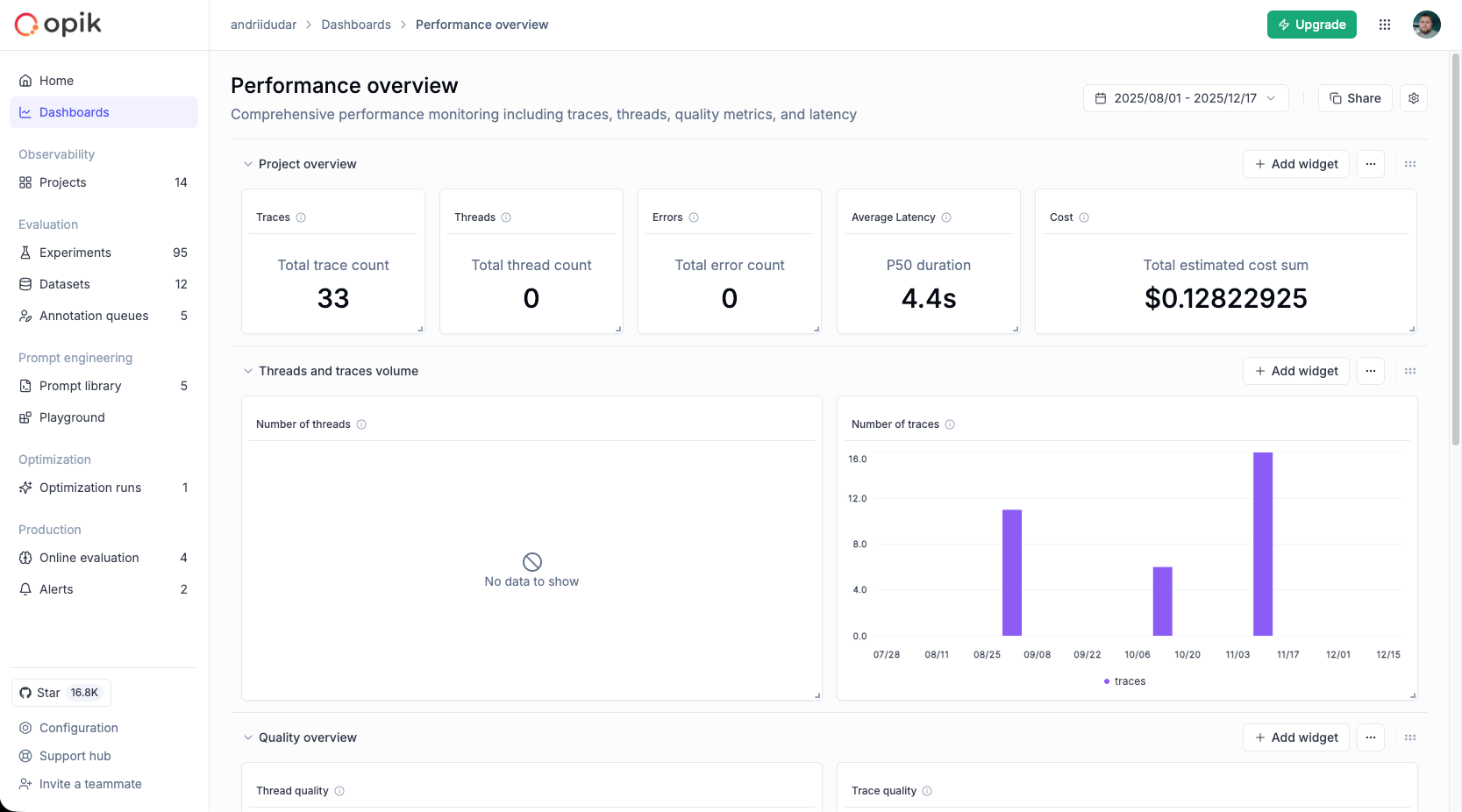1462x812 pixels.
Task: Select the Projects icon in sidebar
Action: click(25, 182)
